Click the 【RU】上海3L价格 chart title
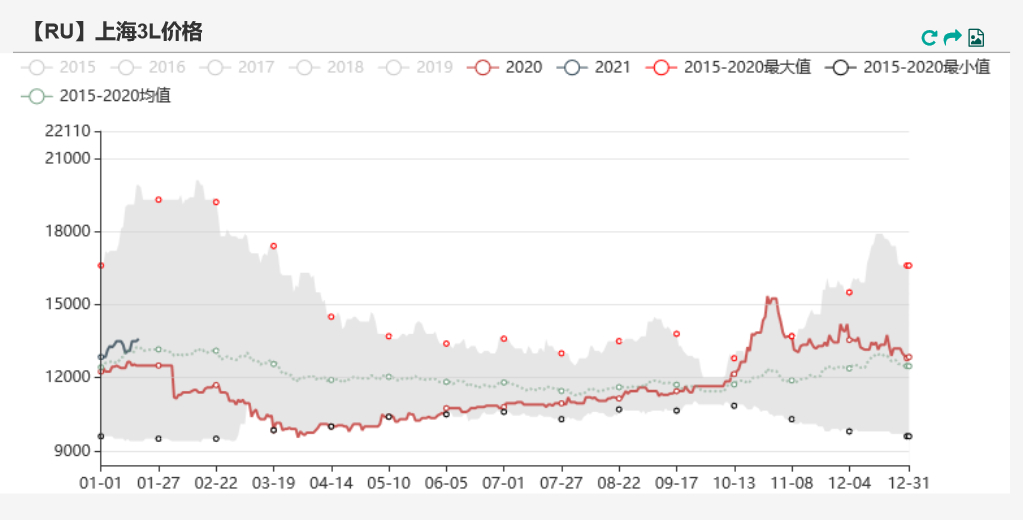 point(116,31)
